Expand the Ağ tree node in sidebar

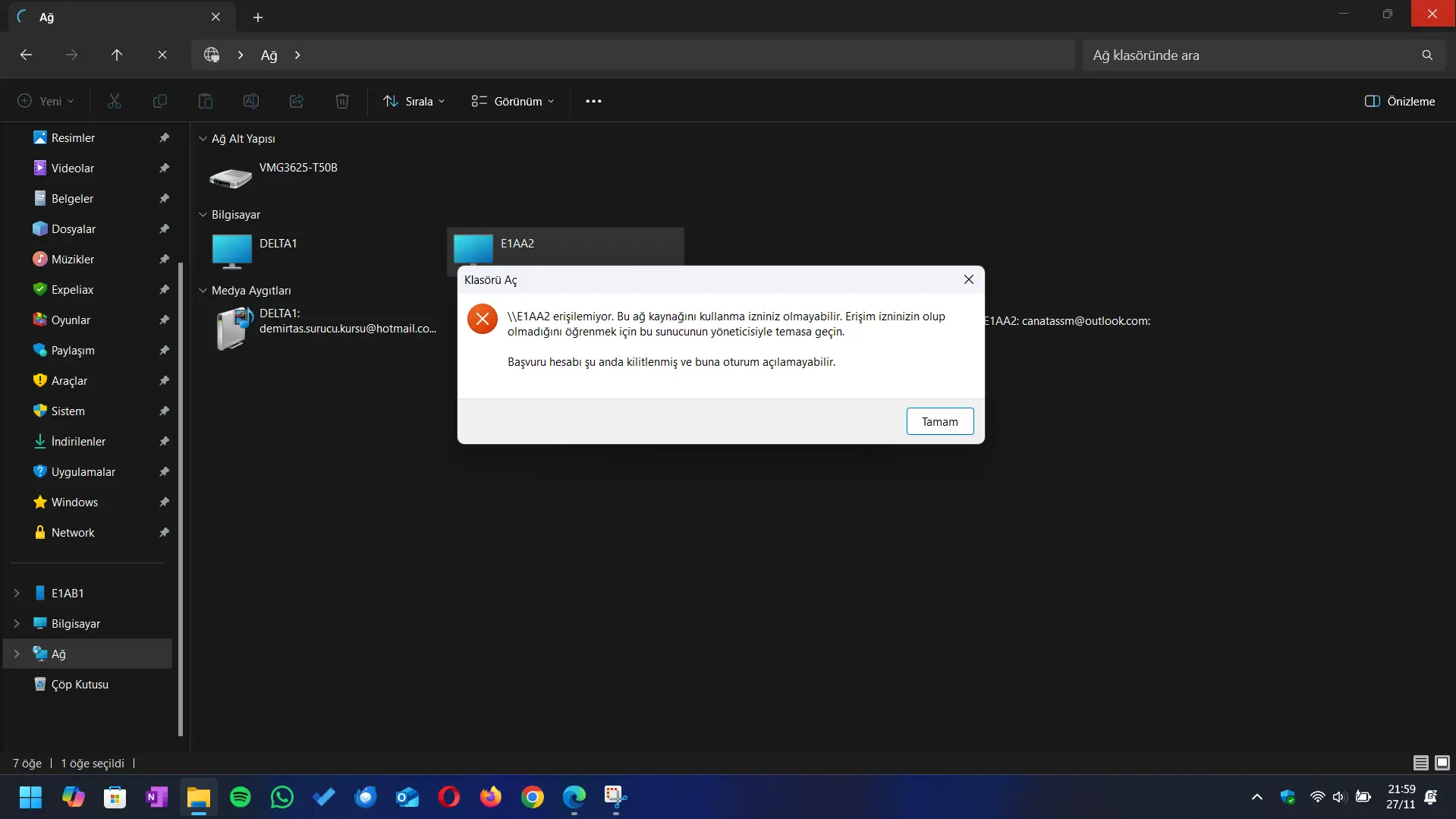tap(17, 654)
